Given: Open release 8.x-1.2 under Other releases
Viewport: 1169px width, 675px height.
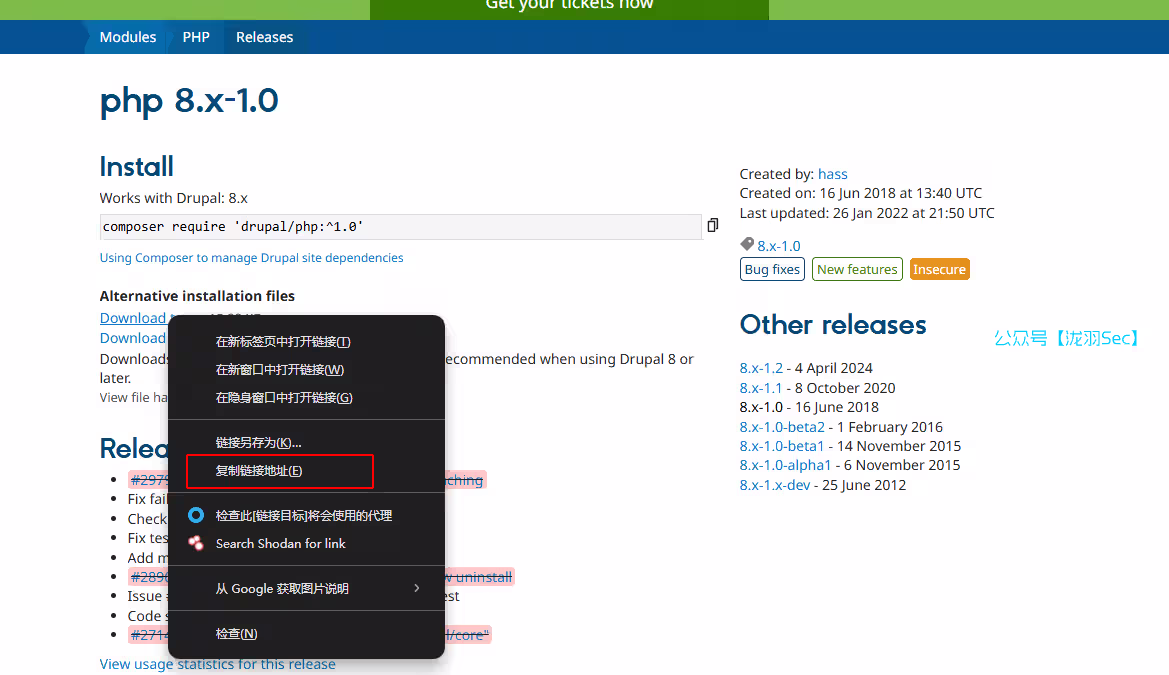Looking at the screenshot, I should [761, 368].
